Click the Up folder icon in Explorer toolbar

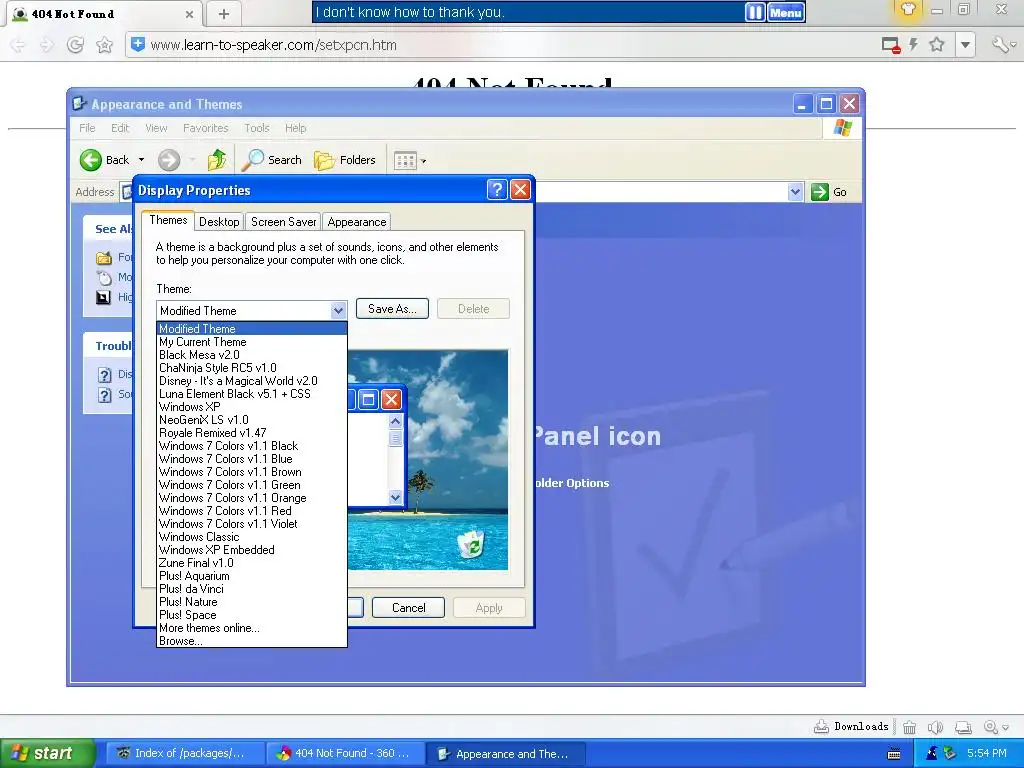pyautogui.click(x=217, y=159)
